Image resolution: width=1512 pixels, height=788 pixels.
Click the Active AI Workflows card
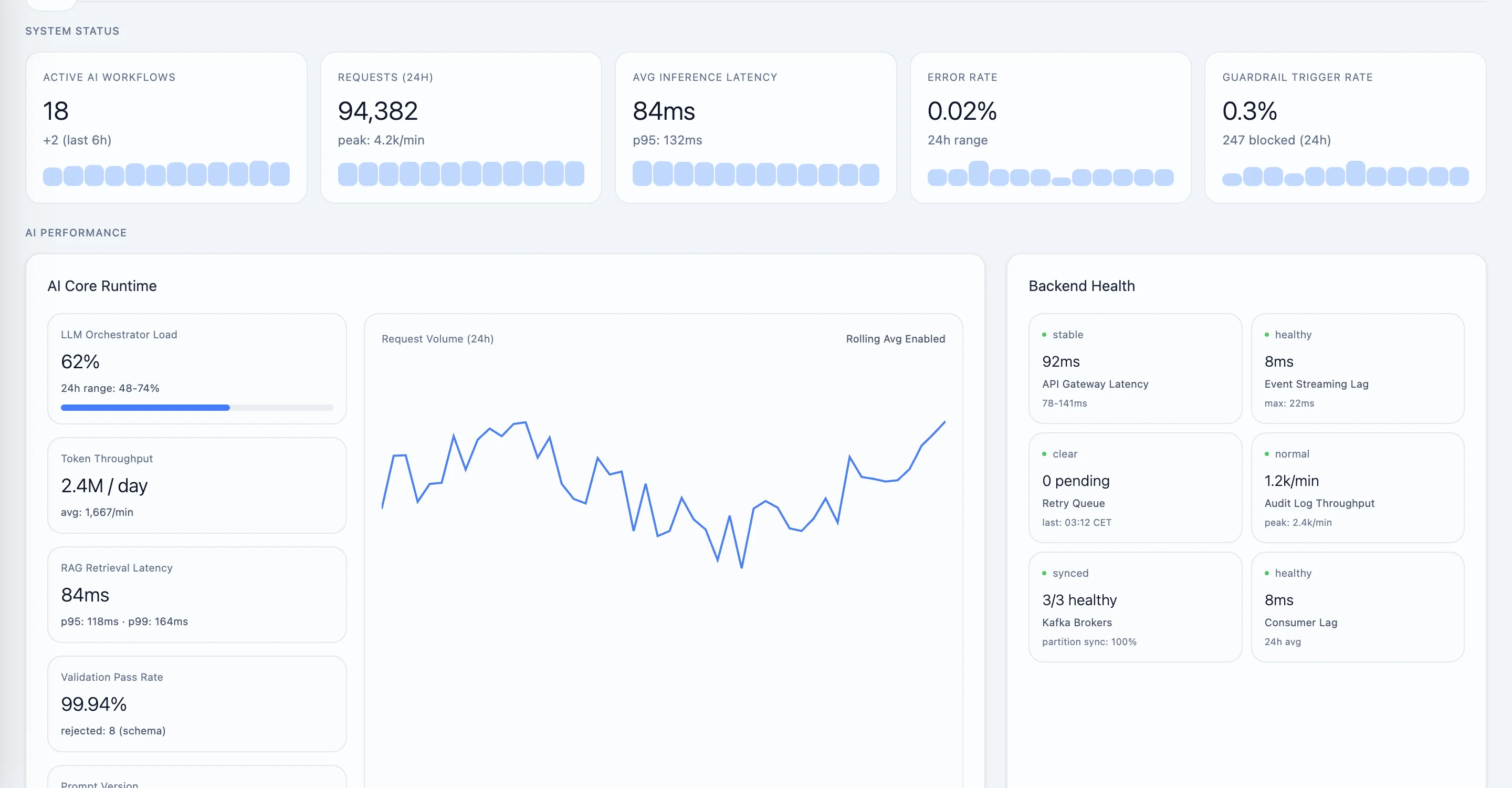(x=166, y=127)
